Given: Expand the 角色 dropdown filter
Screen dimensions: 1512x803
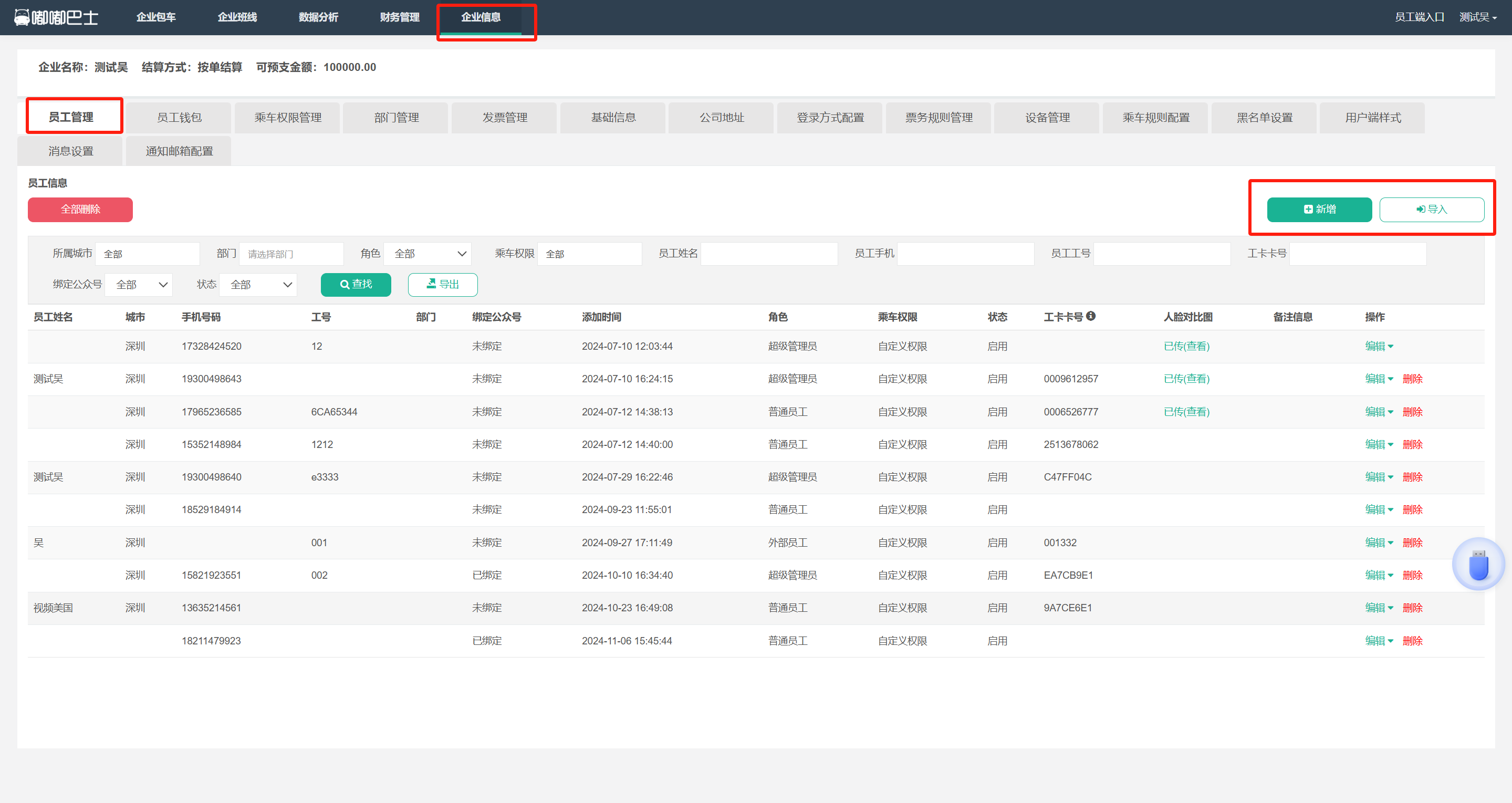Looking at the screenshot, I should click(x=429, y=254).
